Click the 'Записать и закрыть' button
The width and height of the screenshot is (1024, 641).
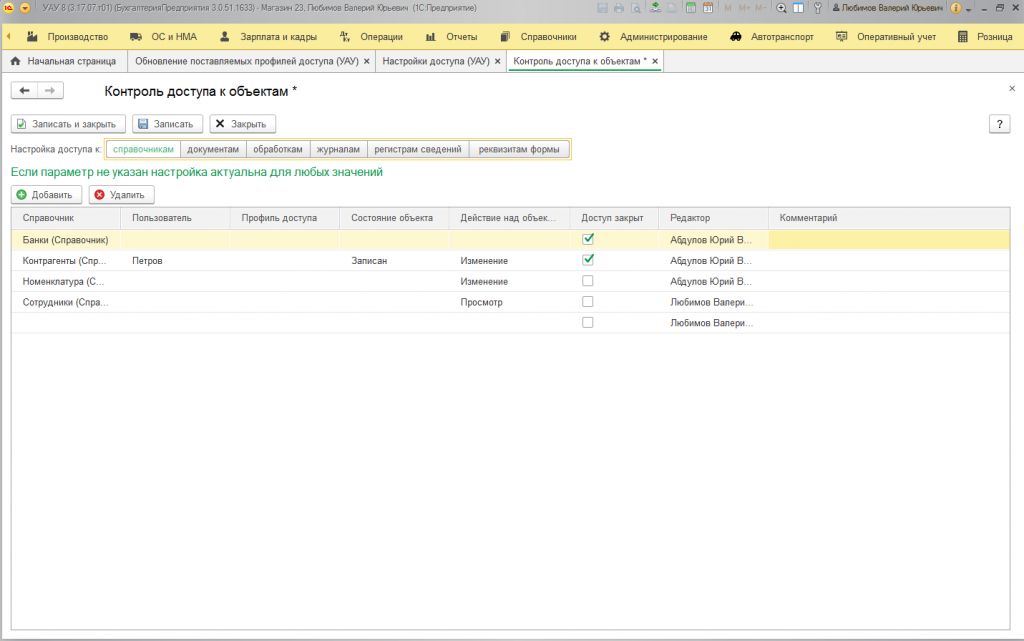pos(68,124)
